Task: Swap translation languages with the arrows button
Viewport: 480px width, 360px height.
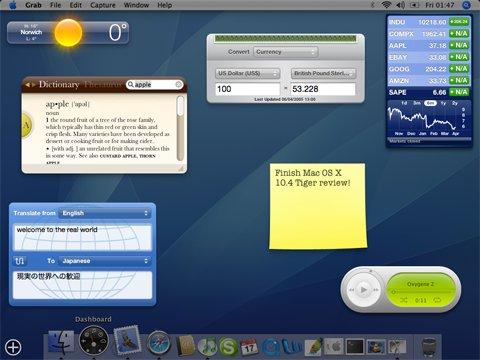Action: tap(19, 261)
